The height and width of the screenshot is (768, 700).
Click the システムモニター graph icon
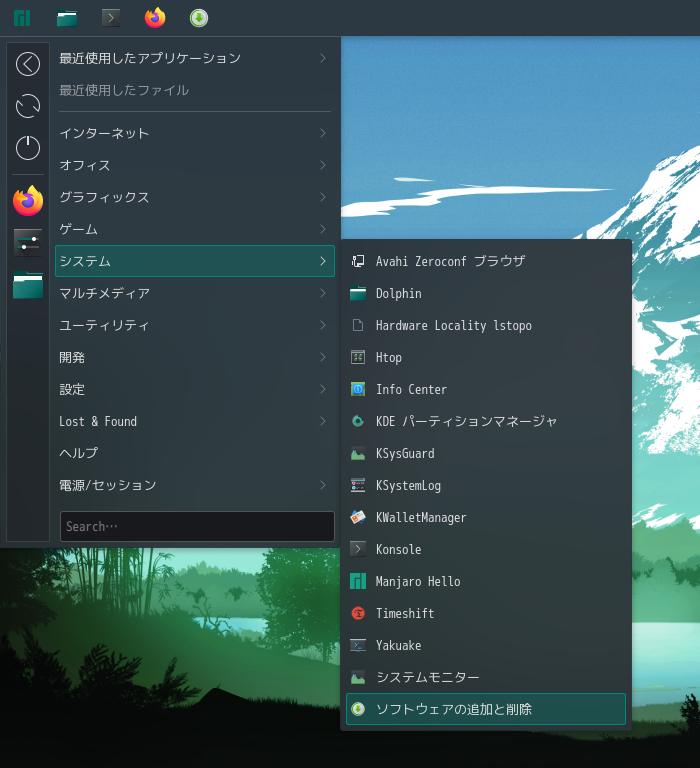point(358,677)
